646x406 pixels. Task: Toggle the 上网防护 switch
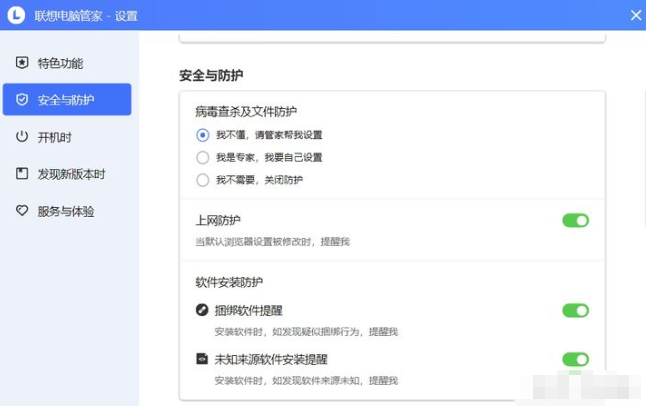pyautogui.click(x=576, y=221)
